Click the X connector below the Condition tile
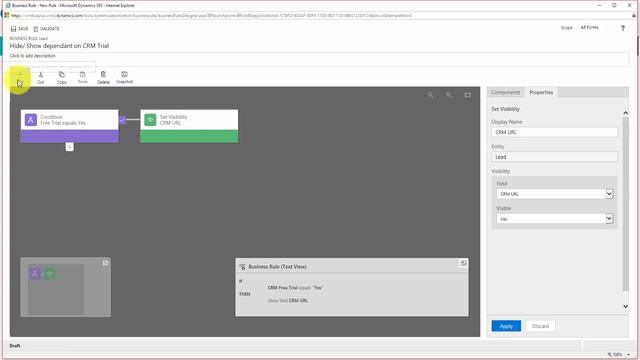This screenshot has width=640, height=360. 69,147
